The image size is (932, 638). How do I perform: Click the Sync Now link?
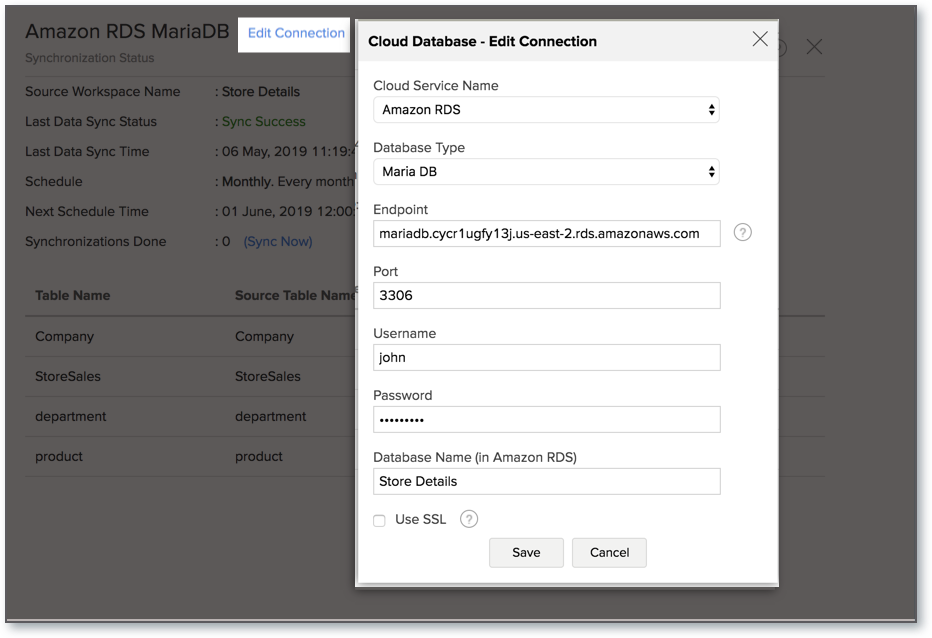pos(278,241)
